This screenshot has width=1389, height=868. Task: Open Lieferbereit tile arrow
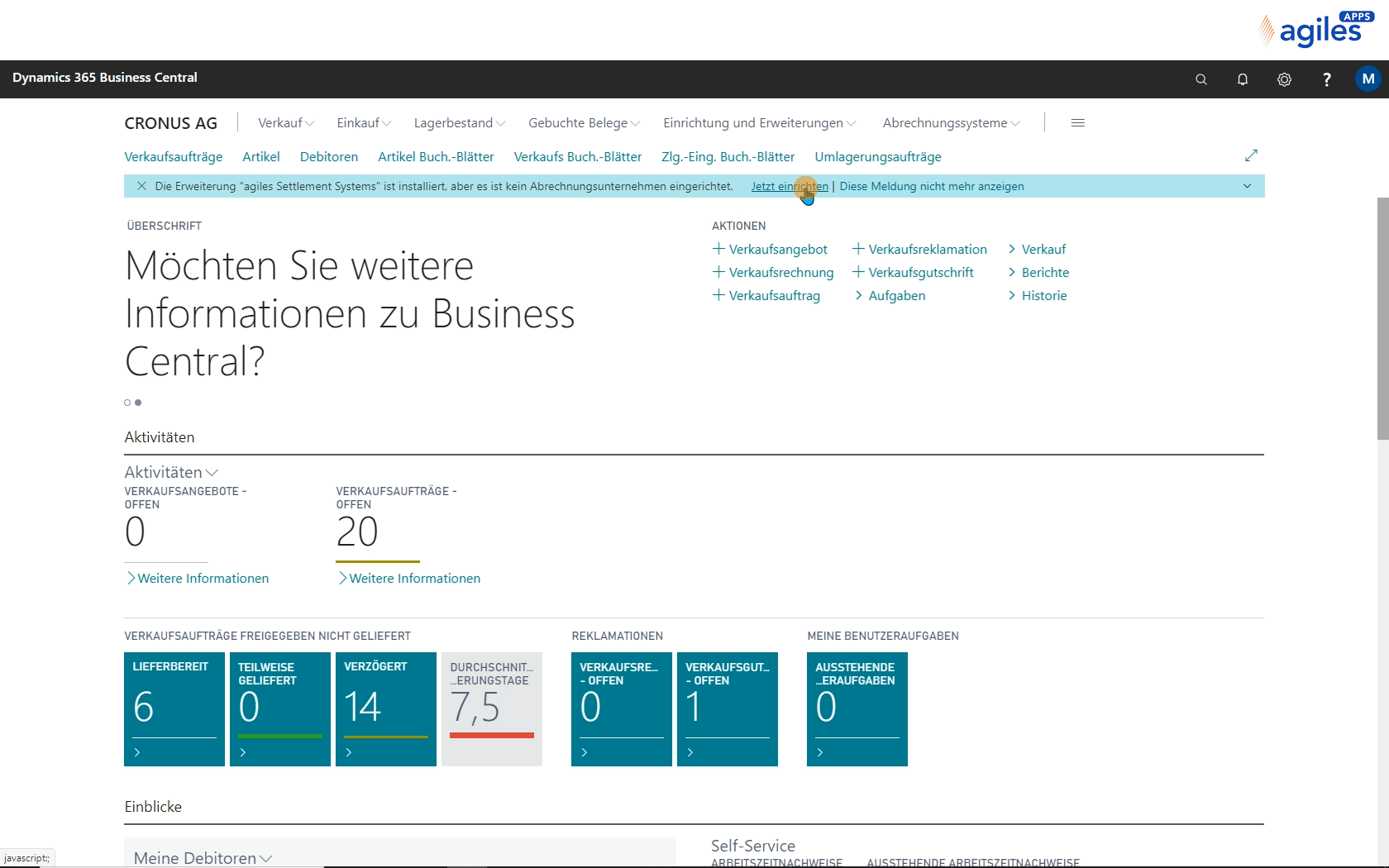137,752
